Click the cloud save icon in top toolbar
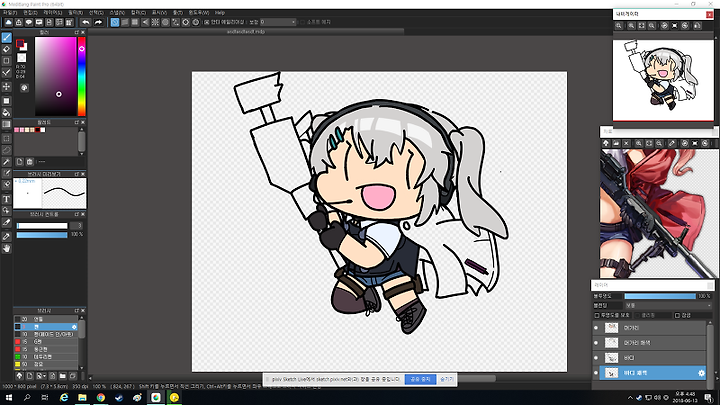This screenshot has height=405, width=720. (9, 22)
